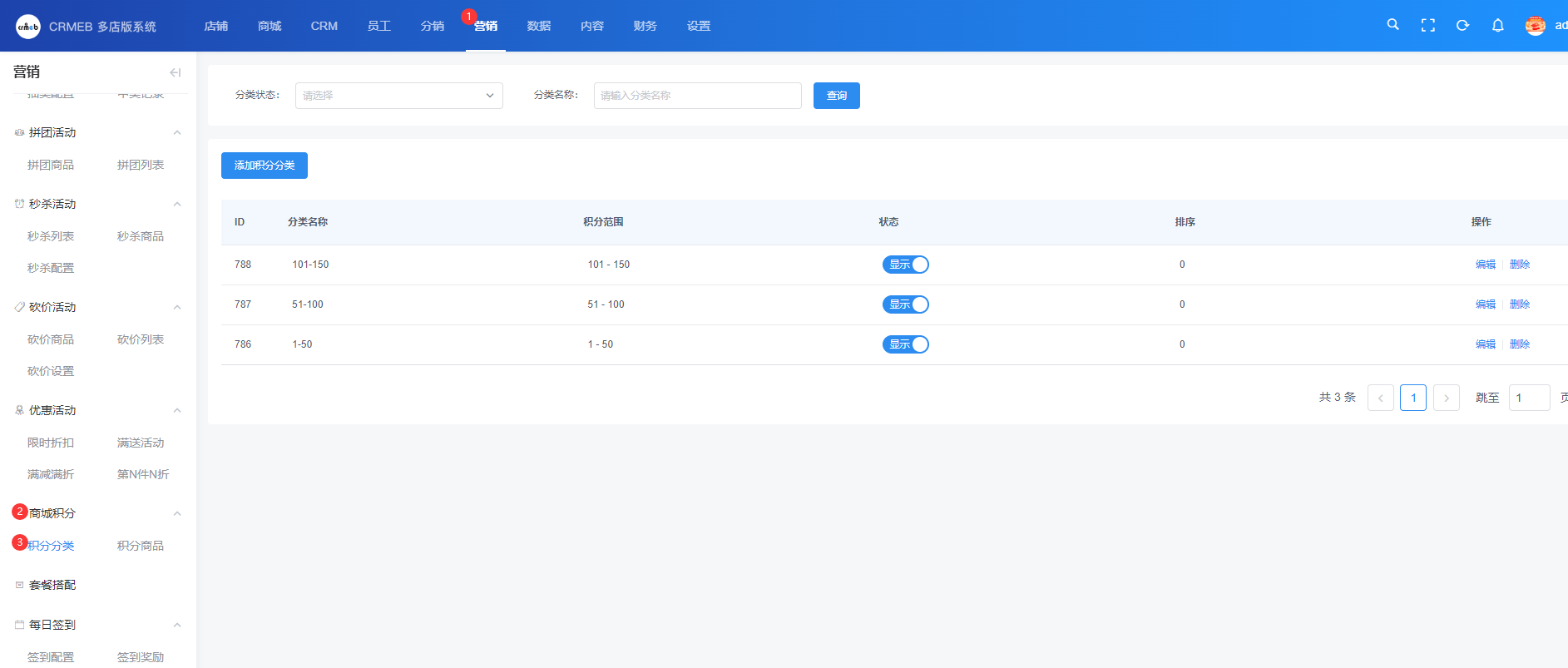
Task: Toggle display switch for category 51-100
Action: [905, 304]
